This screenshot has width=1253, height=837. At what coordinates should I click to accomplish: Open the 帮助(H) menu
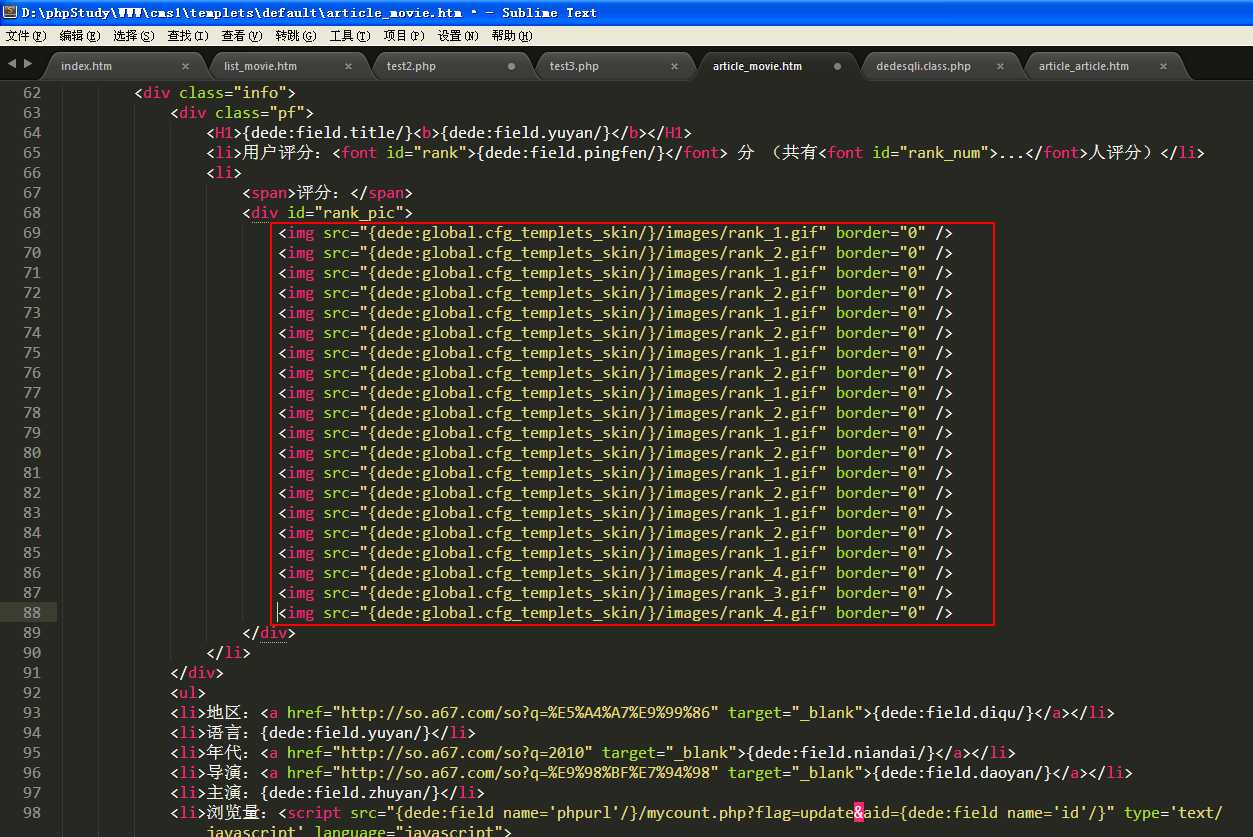click(511, 35)
